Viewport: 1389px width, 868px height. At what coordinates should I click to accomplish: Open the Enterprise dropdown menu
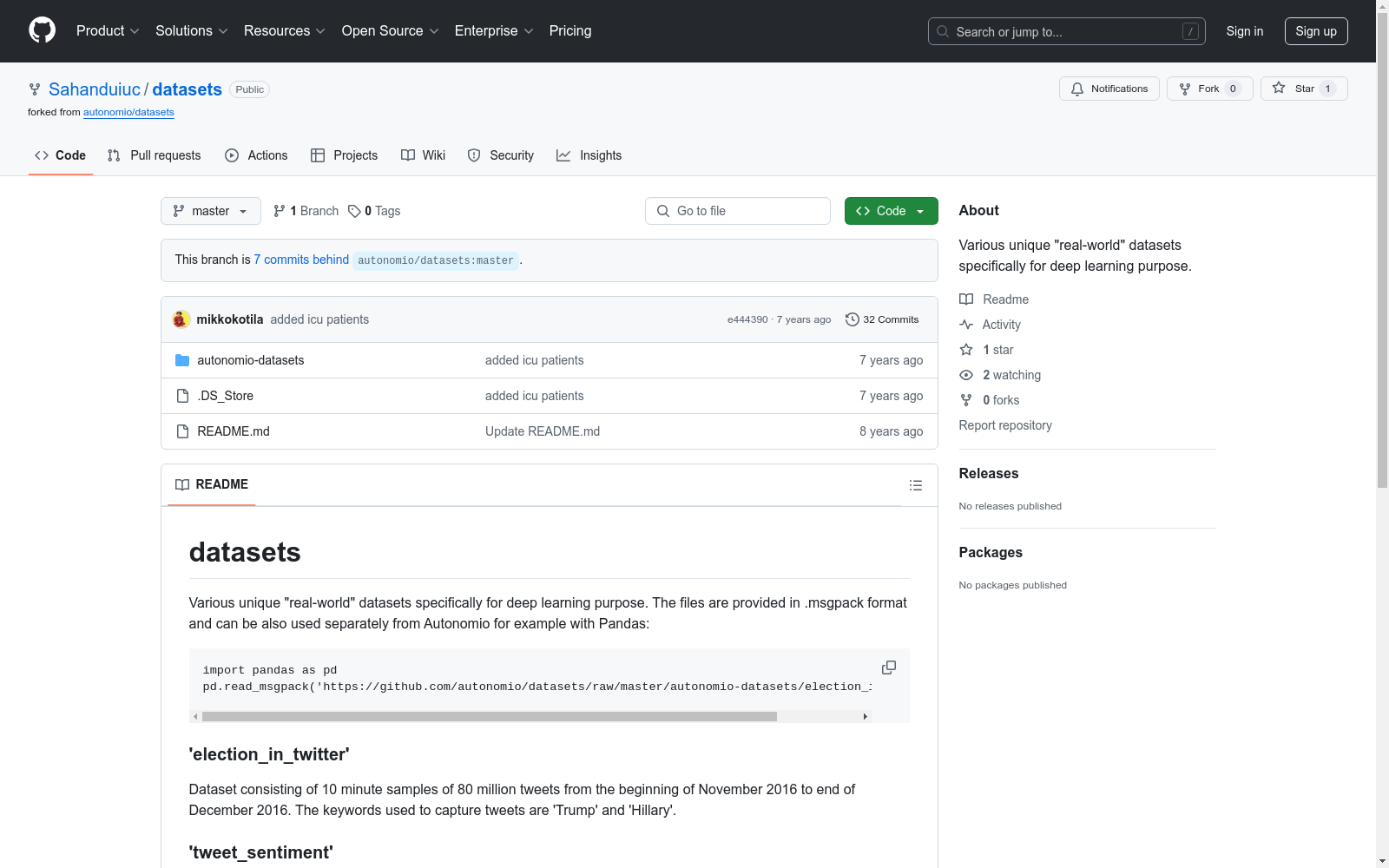tap(494, 30)
